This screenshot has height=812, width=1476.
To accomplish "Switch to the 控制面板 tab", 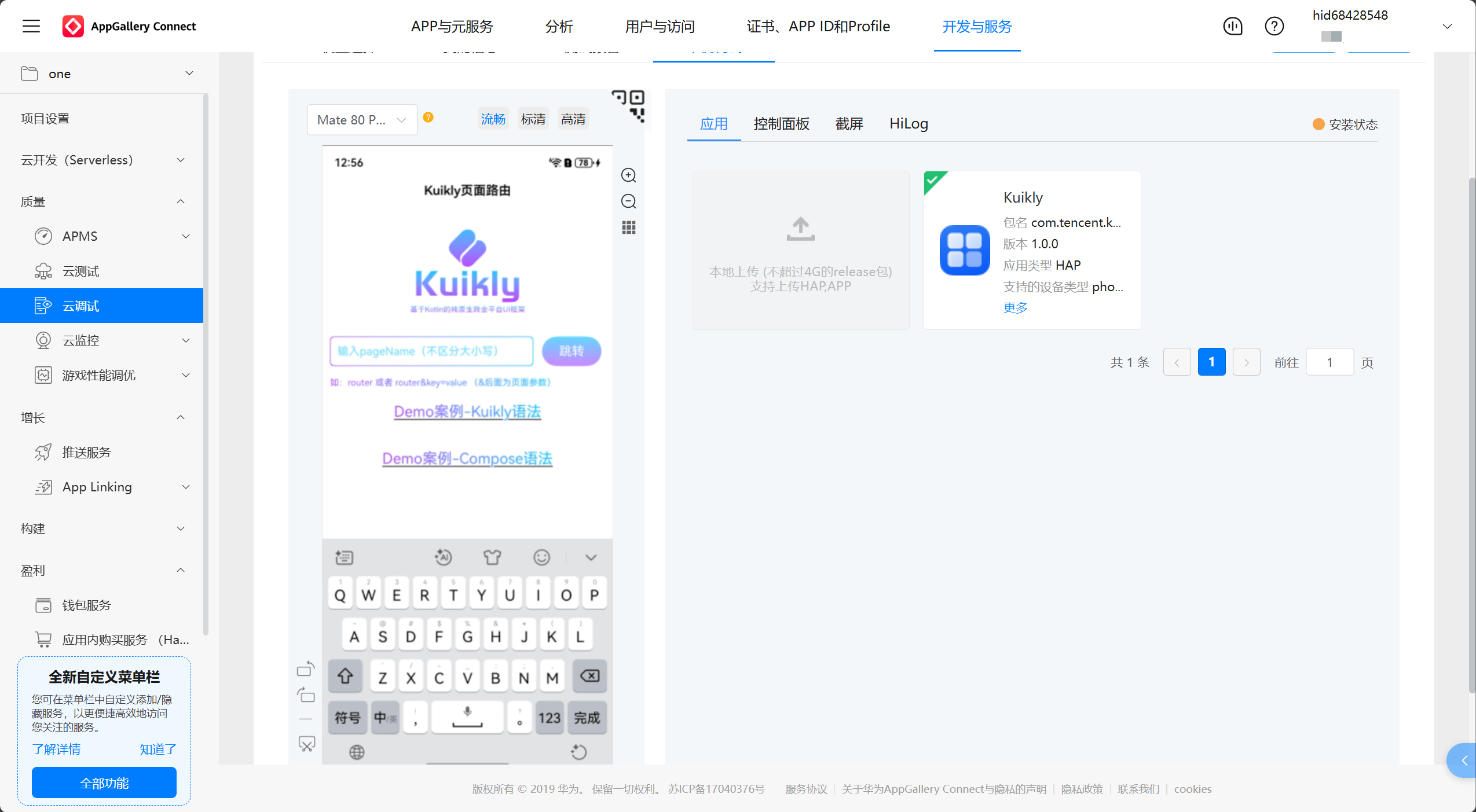I will pos(781,124).
